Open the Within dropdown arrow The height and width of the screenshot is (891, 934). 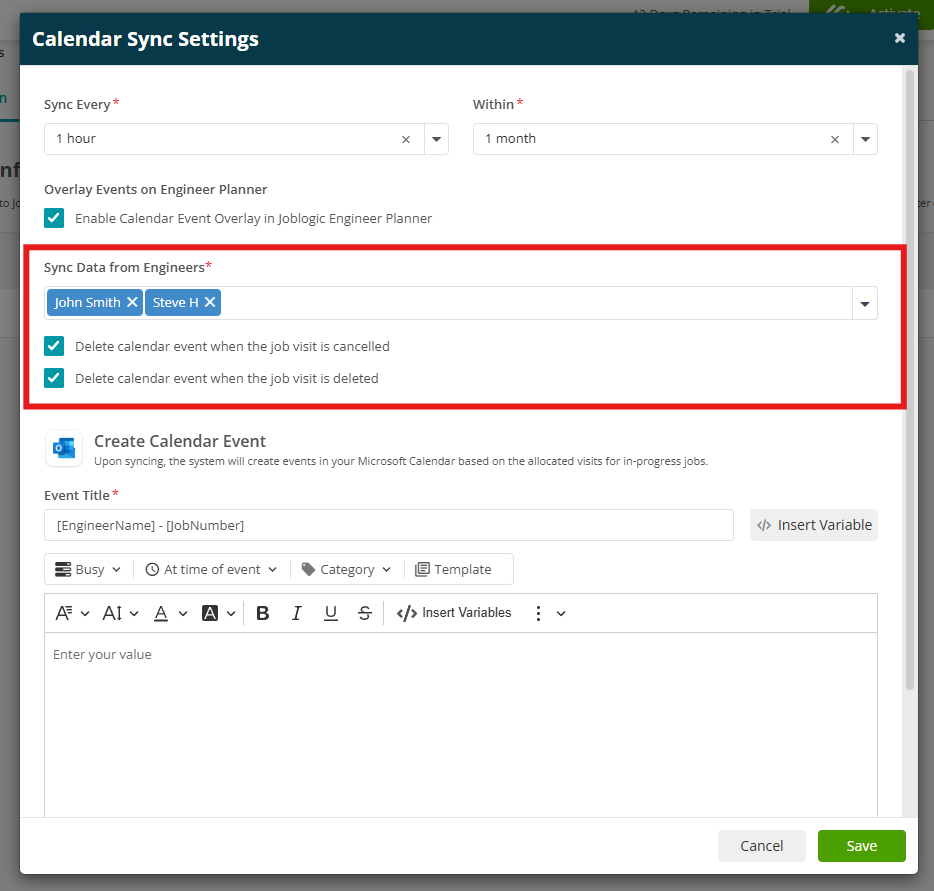pos(865,139)
